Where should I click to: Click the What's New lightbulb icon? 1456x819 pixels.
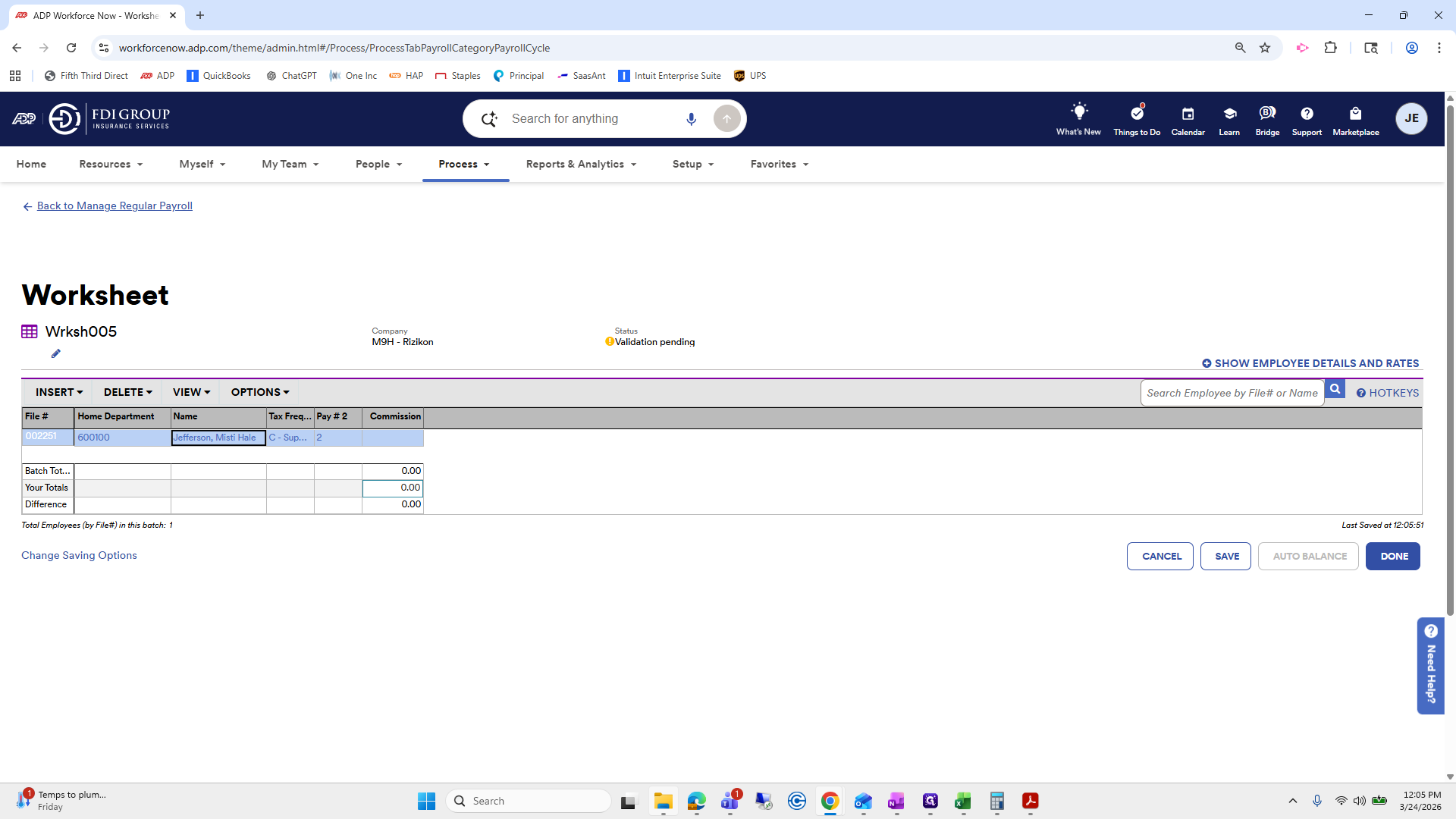coord(1078,112)
